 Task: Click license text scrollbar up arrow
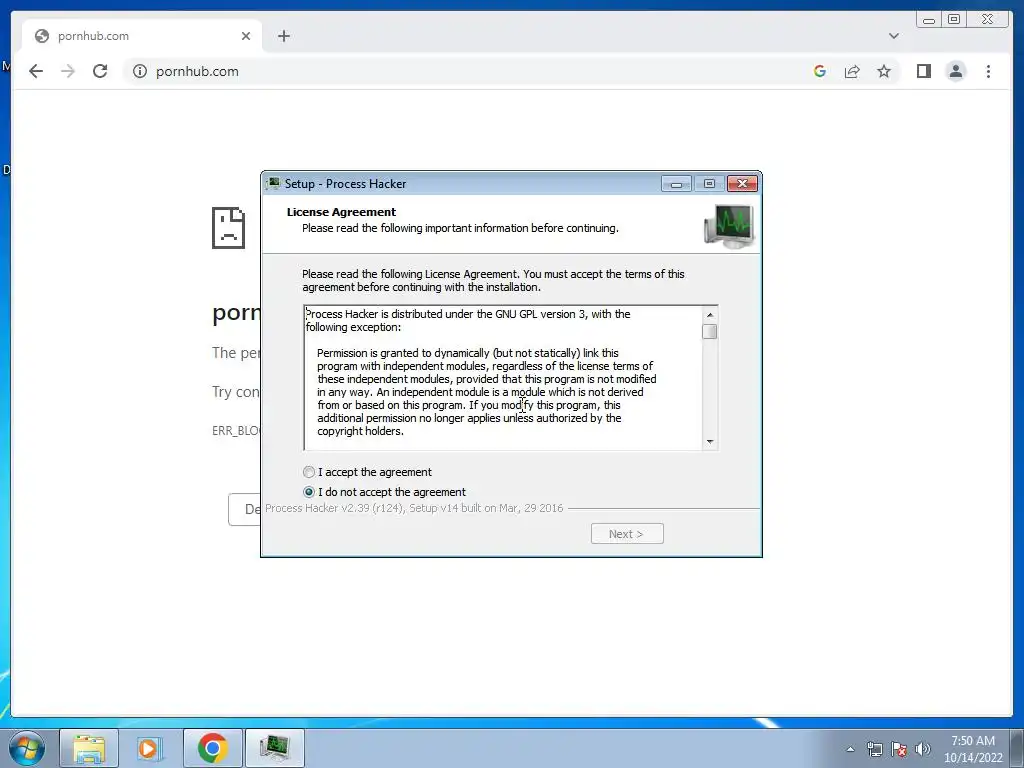click(710, 315)
